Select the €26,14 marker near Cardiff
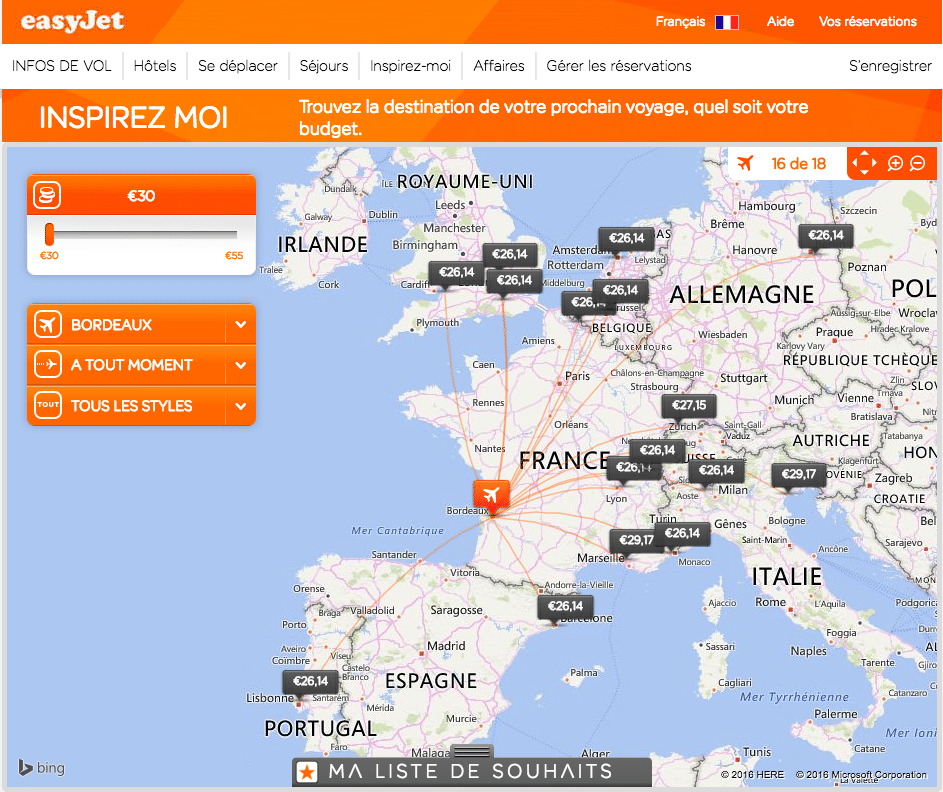The image size is (943, 792). [456, 273]
